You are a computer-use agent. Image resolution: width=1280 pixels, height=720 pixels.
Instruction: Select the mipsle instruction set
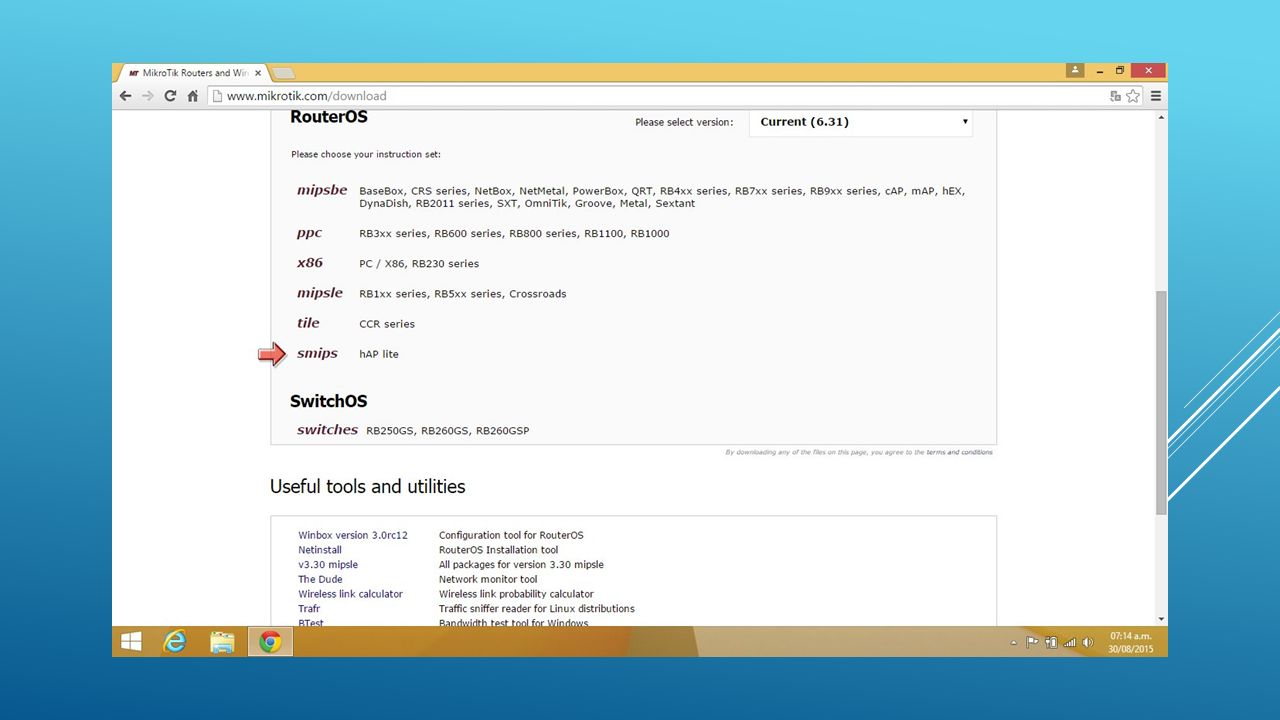[320, 293]
